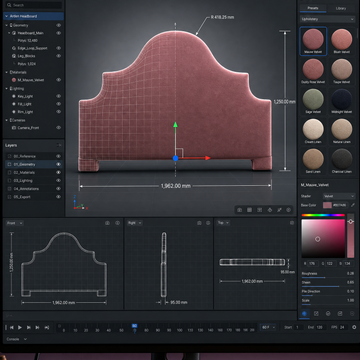Hide the 02_Materials layer
360x360 pixels.
click(59, 172)
